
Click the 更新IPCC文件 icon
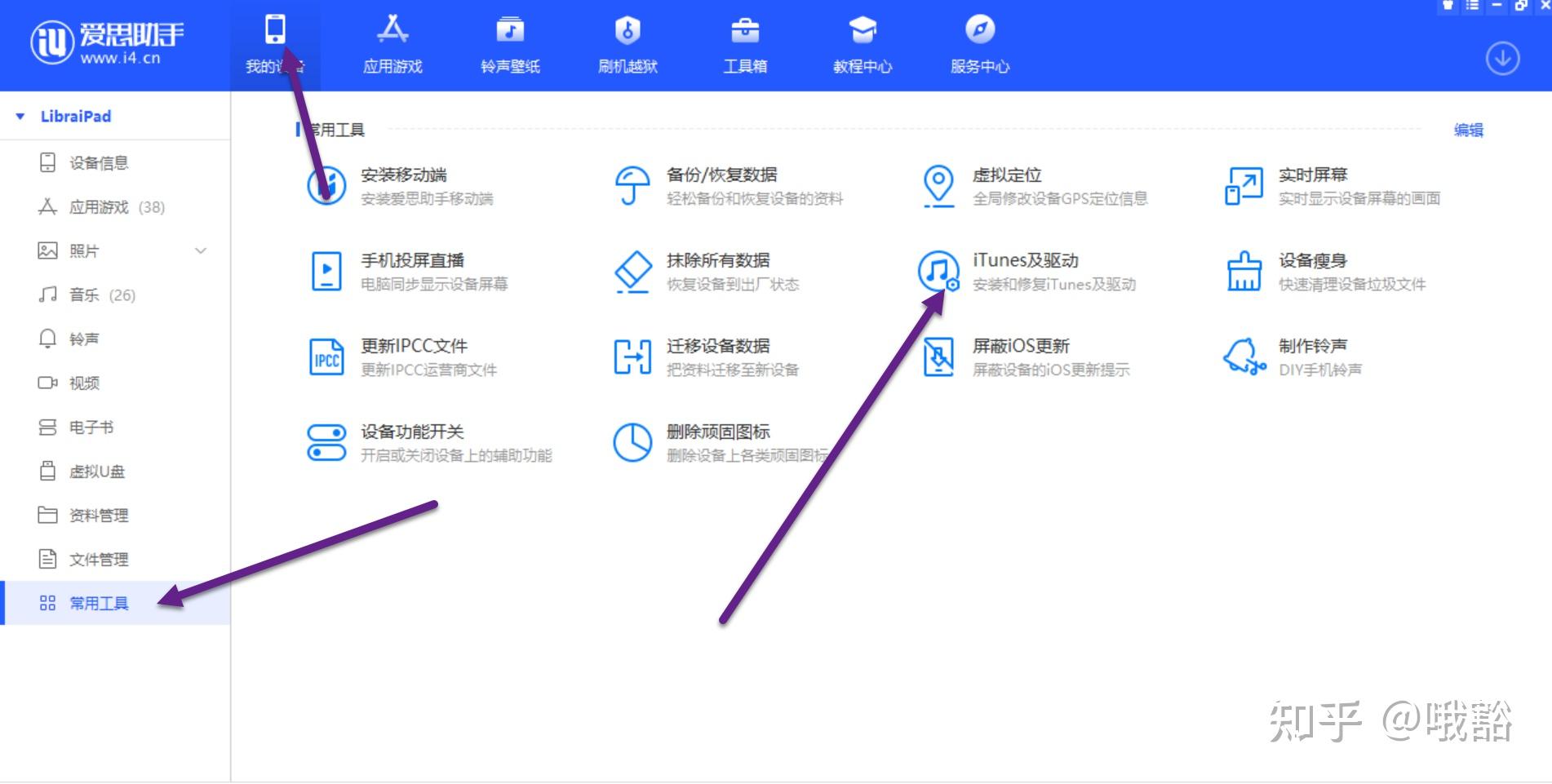pyautogui.click(x=326, y=357)
